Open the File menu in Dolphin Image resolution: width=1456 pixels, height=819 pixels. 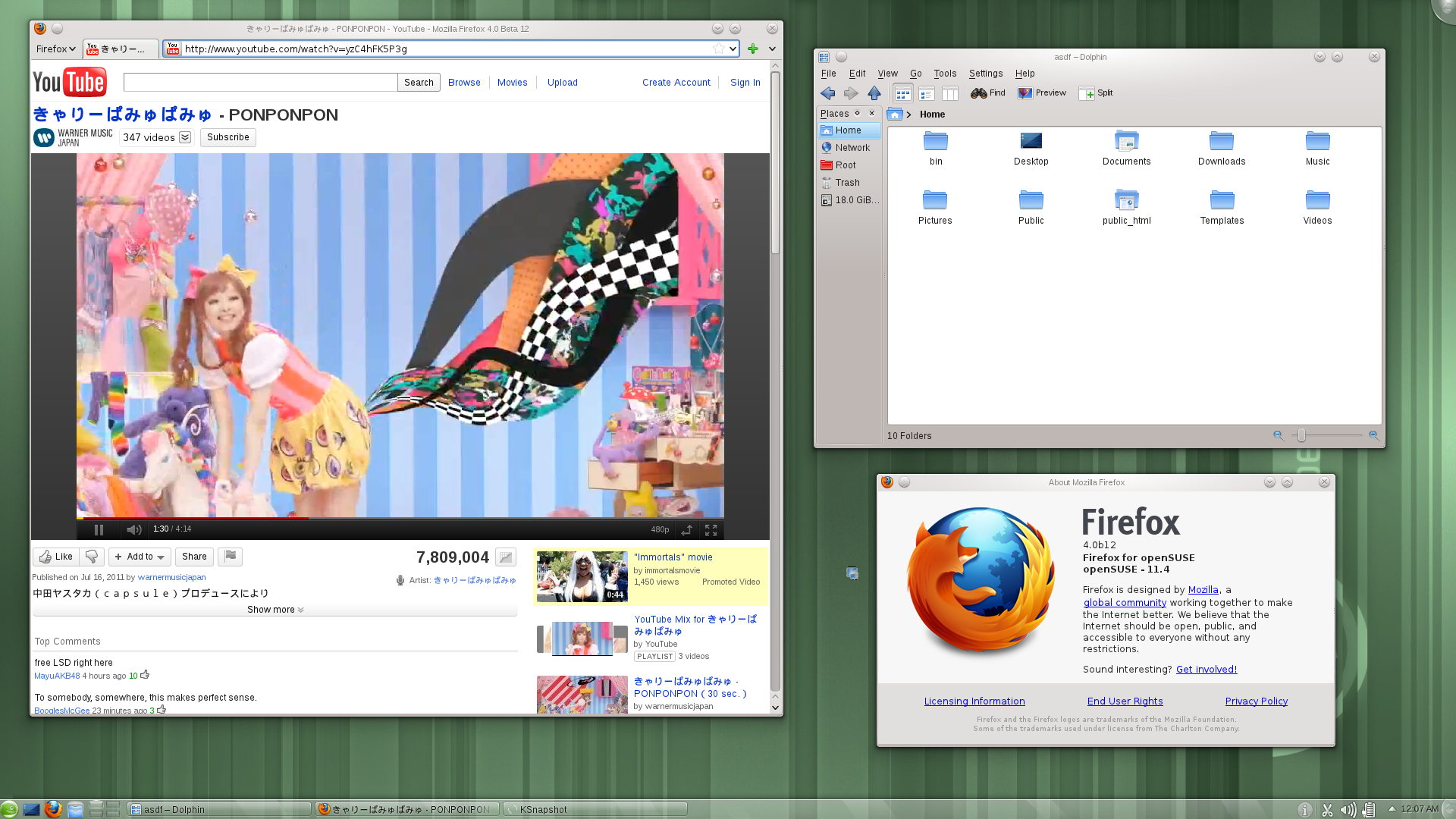click(x=828, y=74)
